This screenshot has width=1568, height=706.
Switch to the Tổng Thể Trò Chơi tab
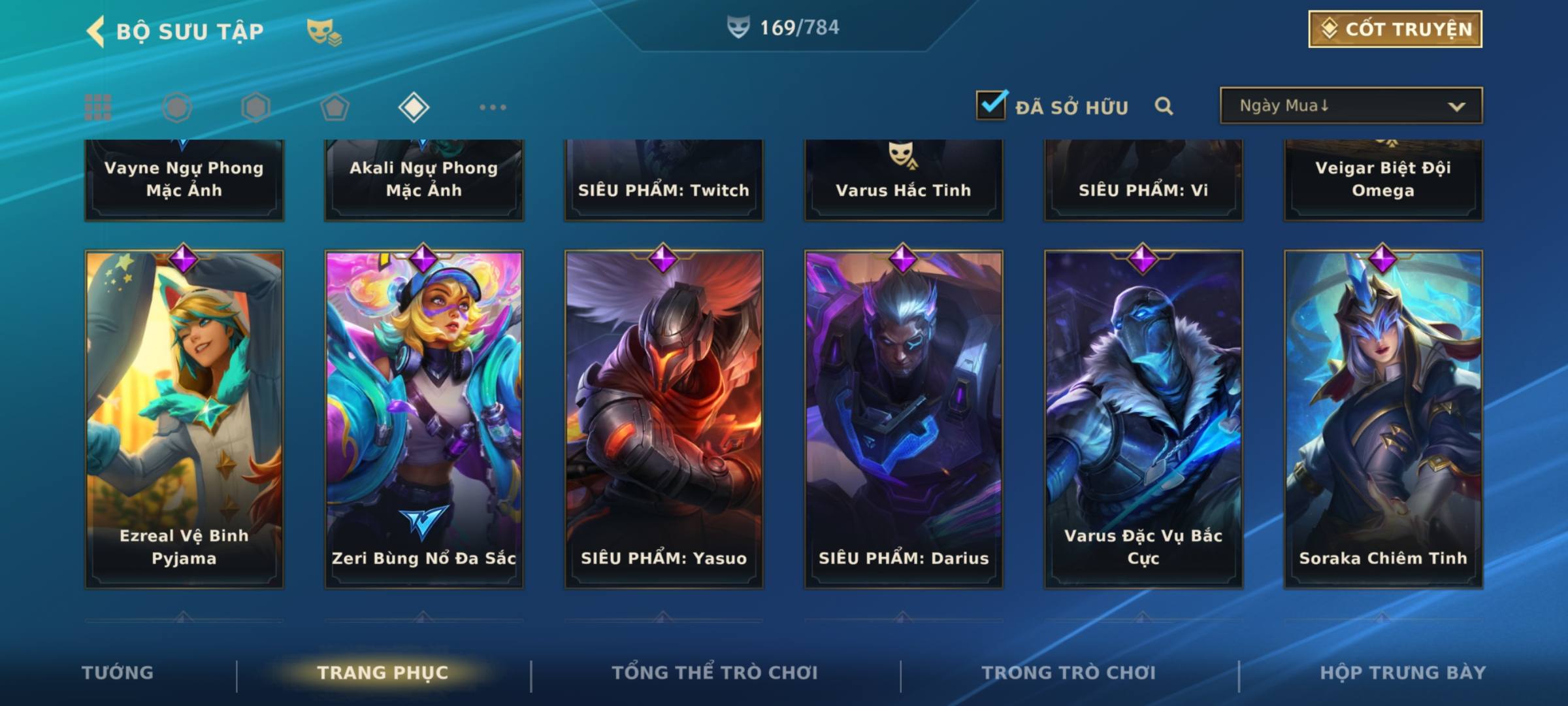[x=715, y=673]
